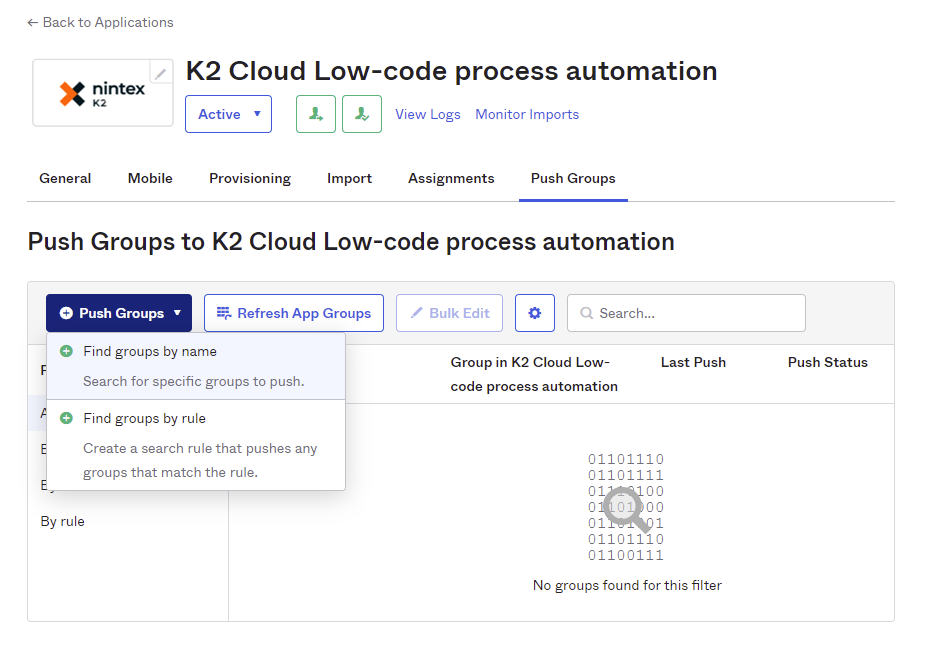Screen dimensions: 927x650
Task: Open the View Logs link
Action: click(x=427, y=114)
